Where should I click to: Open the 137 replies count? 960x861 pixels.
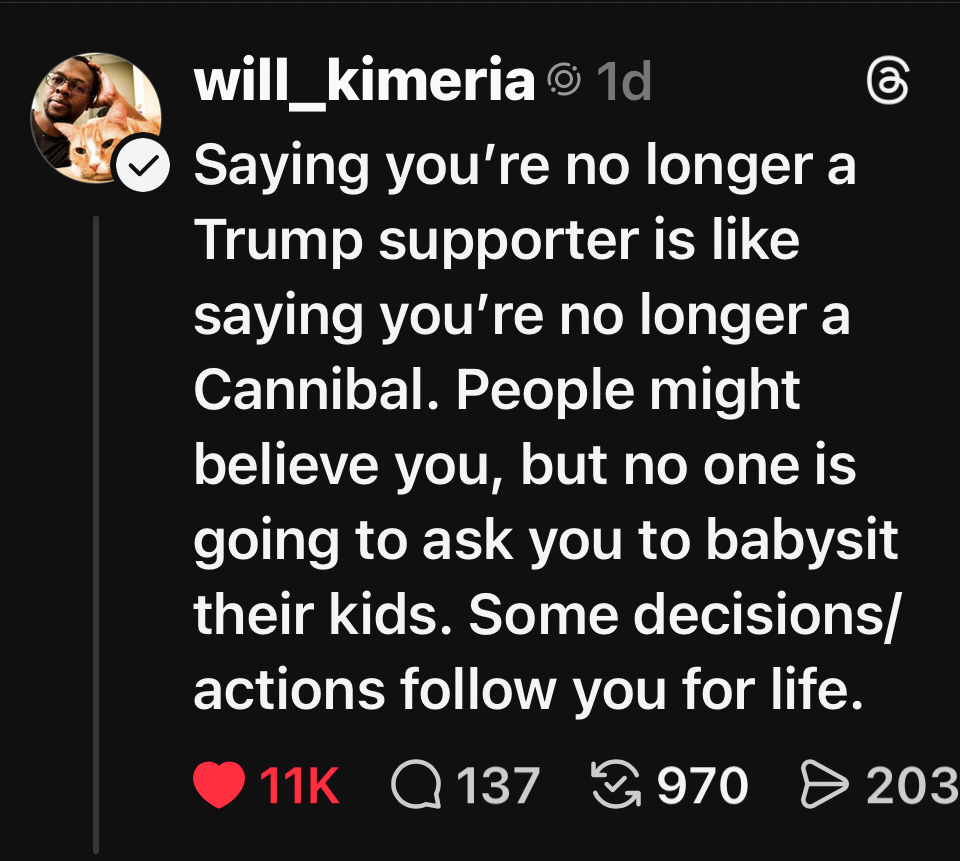pyautogui.click(x=499, y=785)
